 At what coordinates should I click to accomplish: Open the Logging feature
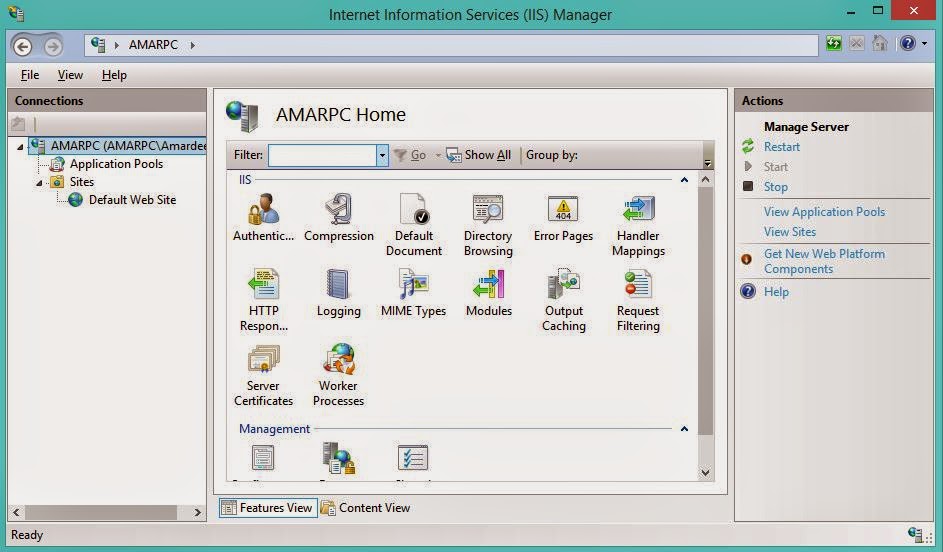339,292
